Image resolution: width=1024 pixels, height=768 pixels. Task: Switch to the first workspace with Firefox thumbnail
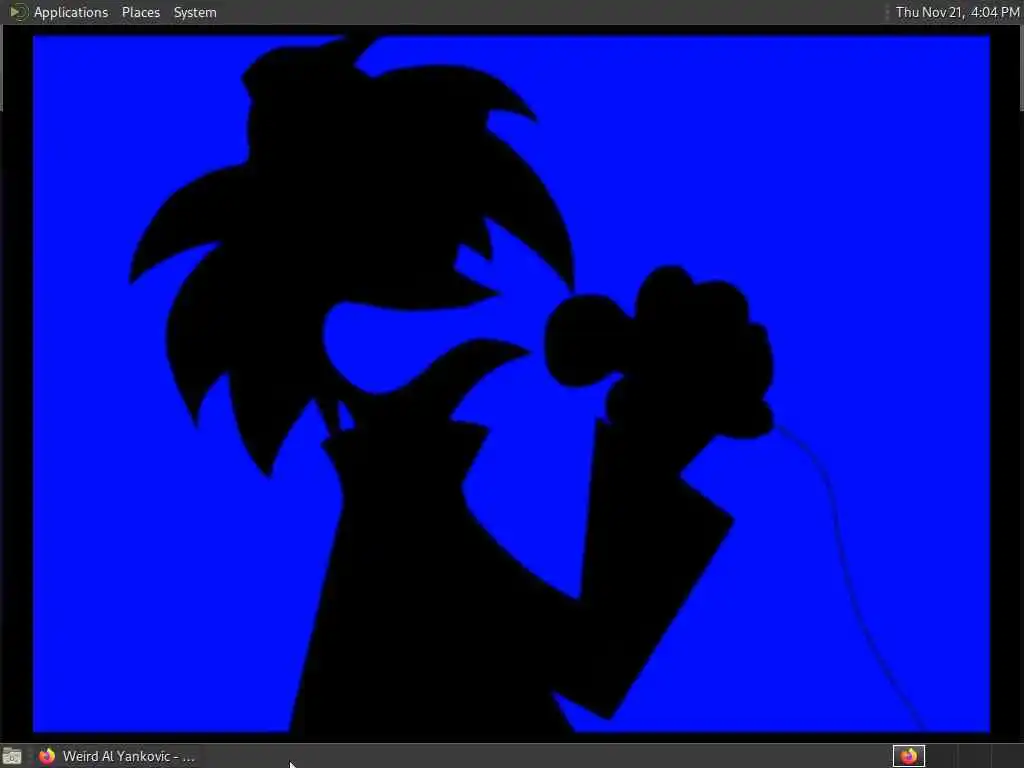(909, 756)
